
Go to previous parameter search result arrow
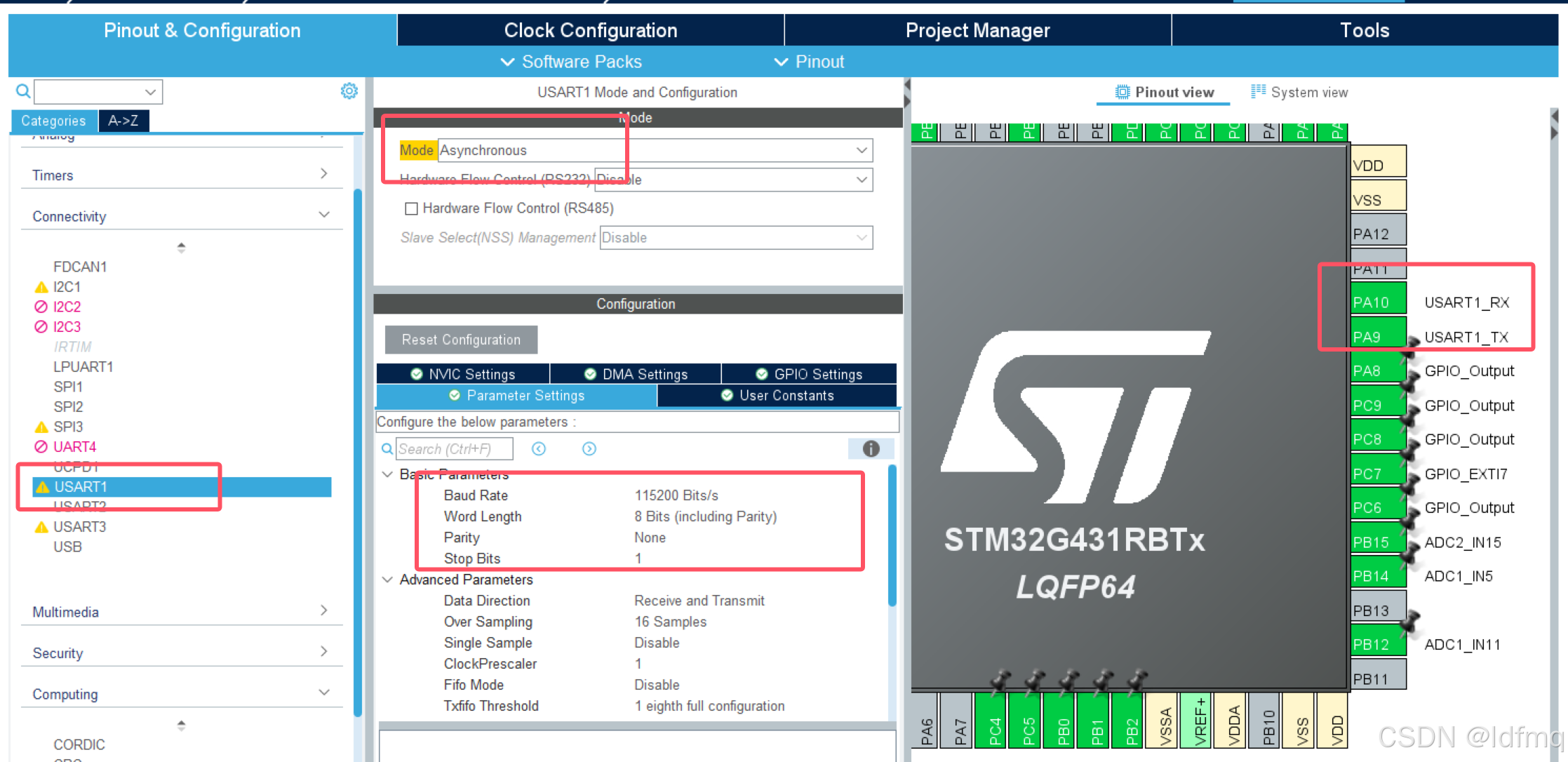point(539,449)
